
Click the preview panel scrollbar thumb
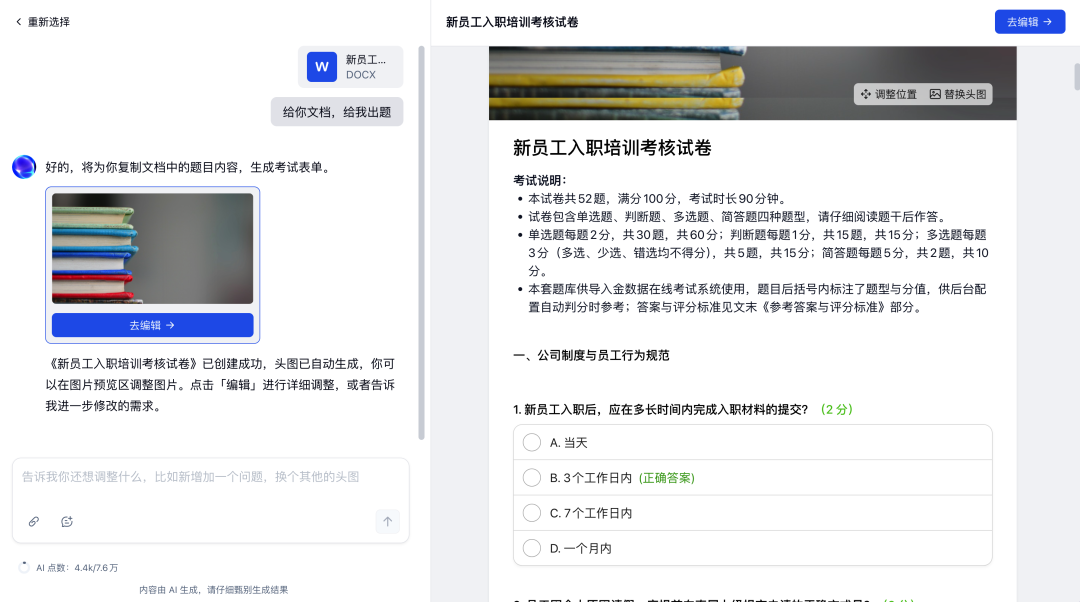(x=1077, y=76)
